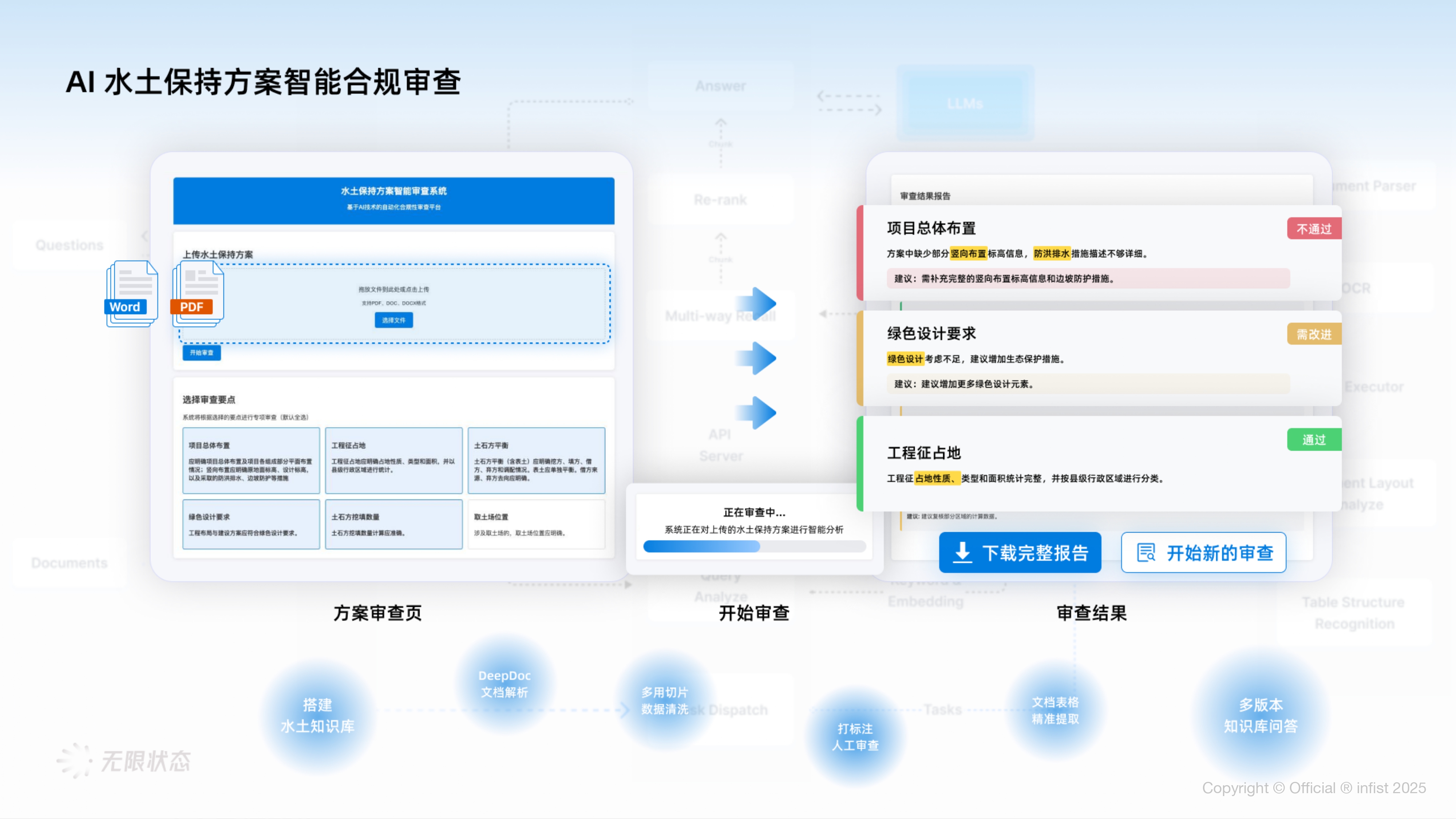This screenshot has height=819, width=1456.
Task: Click the 正在审查中 progress bar
Action: (x=754, y=546)
